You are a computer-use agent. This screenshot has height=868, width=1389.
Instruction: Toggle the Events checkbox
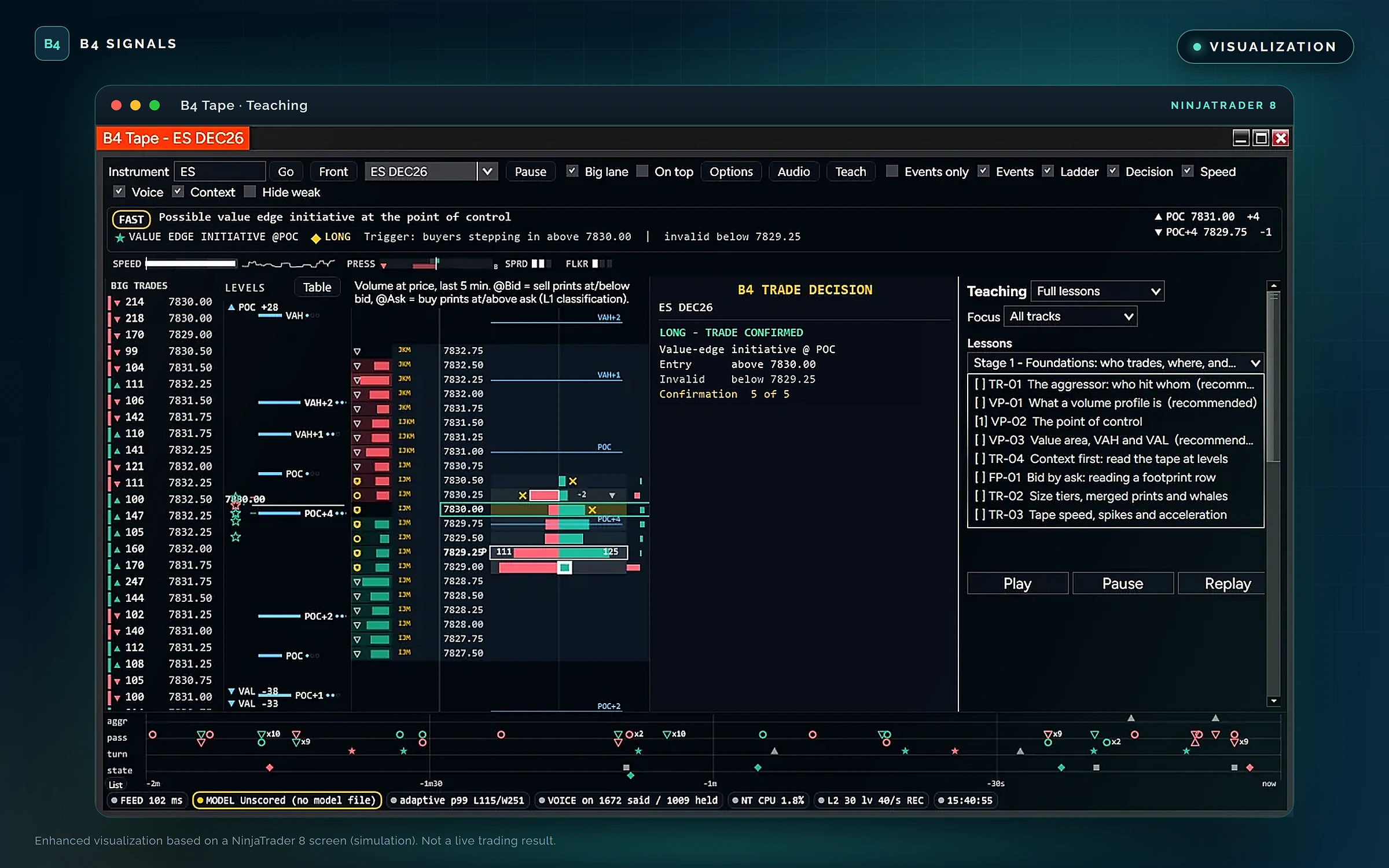pos(983,171)
